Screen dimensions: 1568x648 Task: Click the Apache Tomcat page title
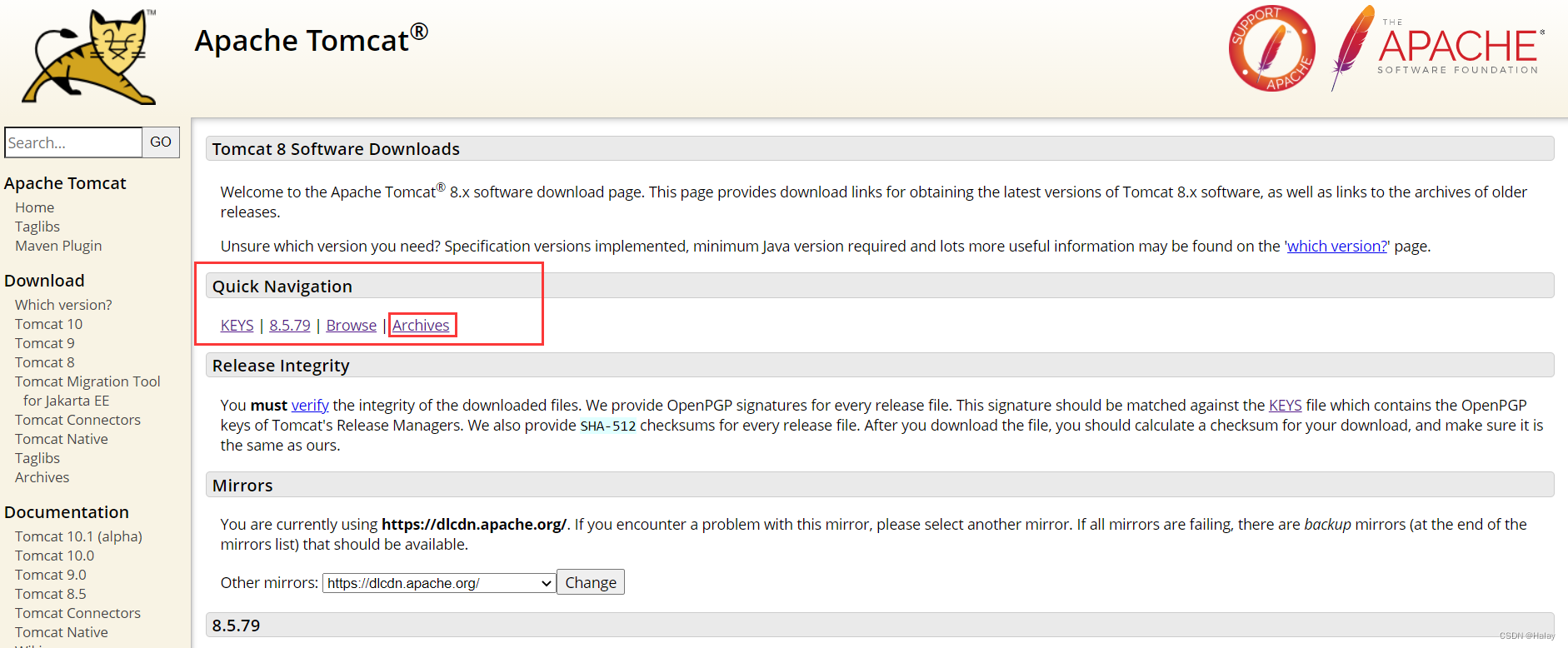[312, 40]
